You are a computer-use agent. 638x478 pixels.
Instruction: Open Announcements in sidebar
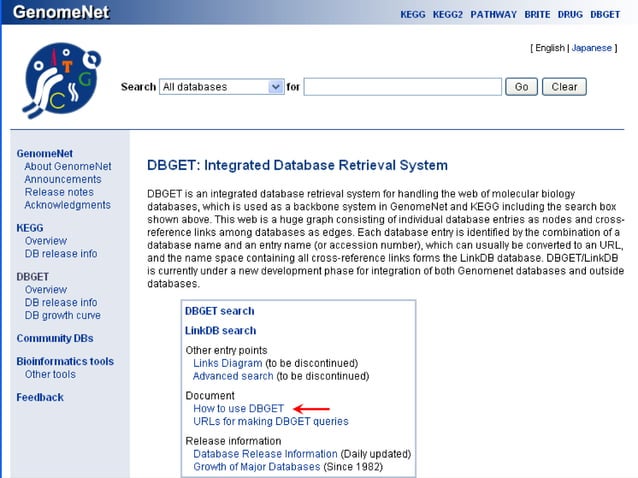coord(63,179)
